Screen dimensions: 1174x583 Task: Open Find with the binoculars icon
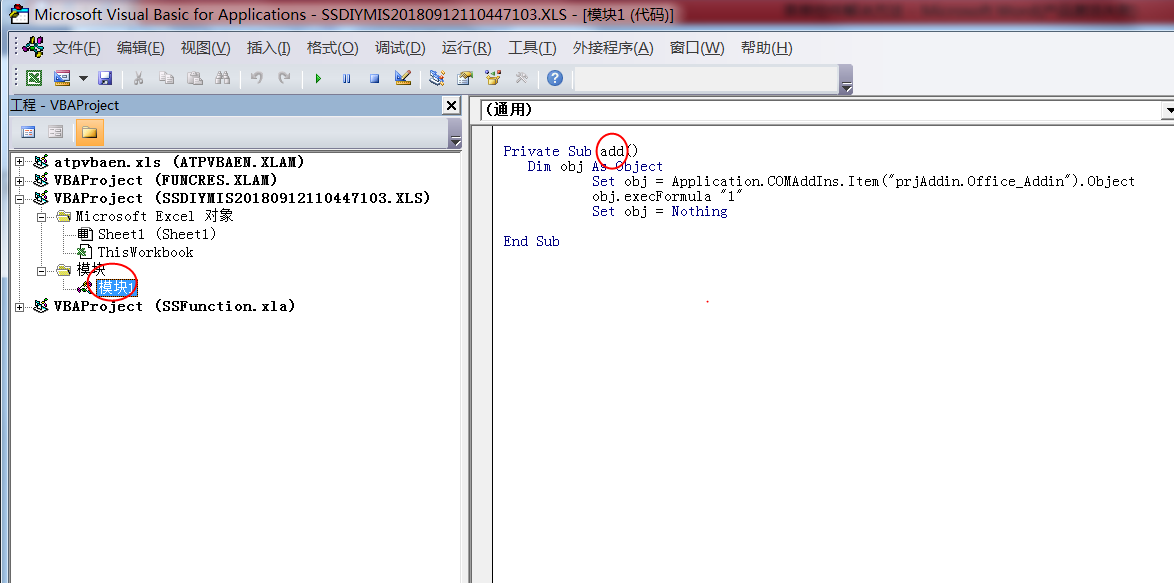222,78
